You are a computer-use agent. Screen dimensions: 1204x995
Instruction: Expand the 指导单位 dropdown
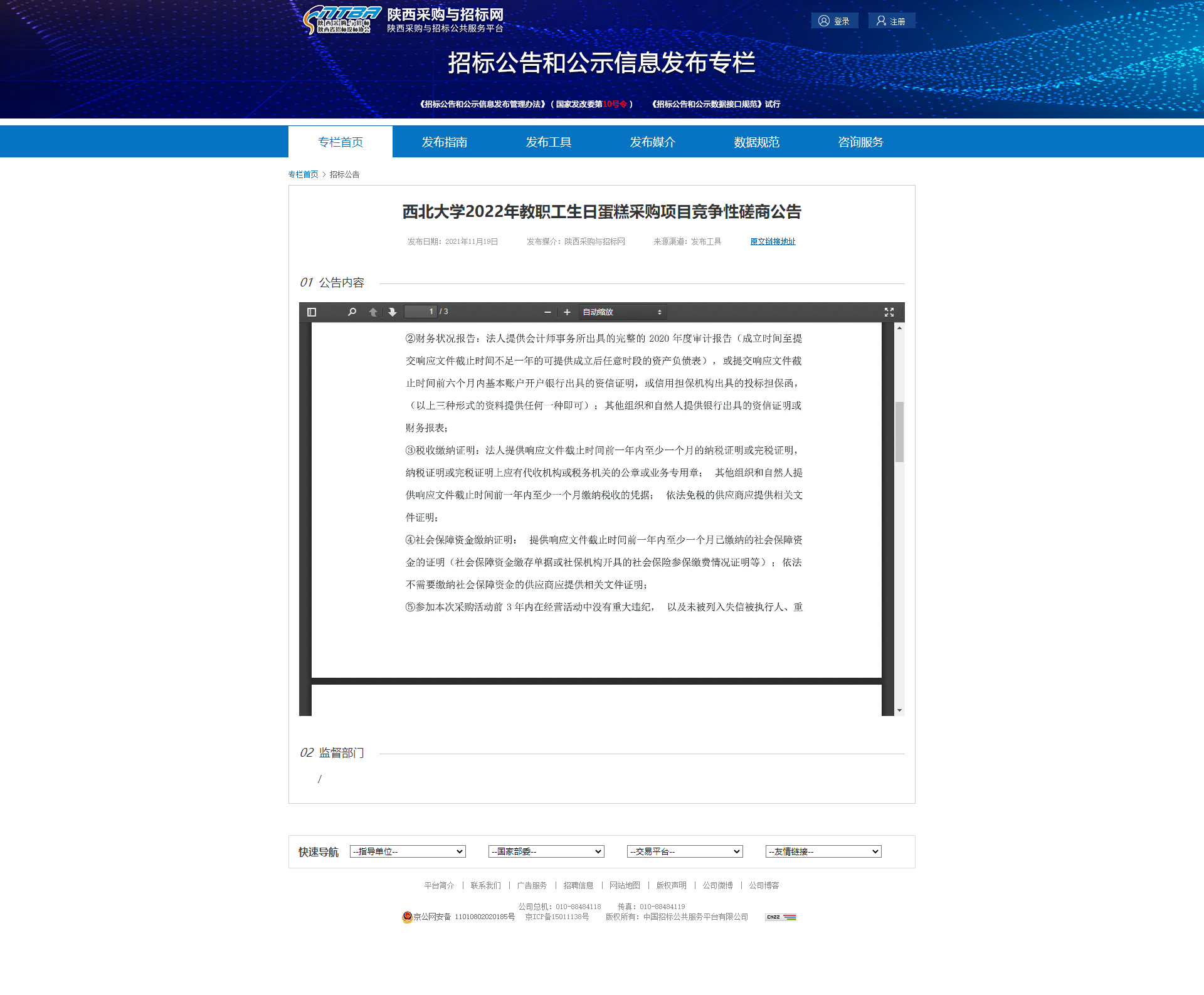pos(408,851)
